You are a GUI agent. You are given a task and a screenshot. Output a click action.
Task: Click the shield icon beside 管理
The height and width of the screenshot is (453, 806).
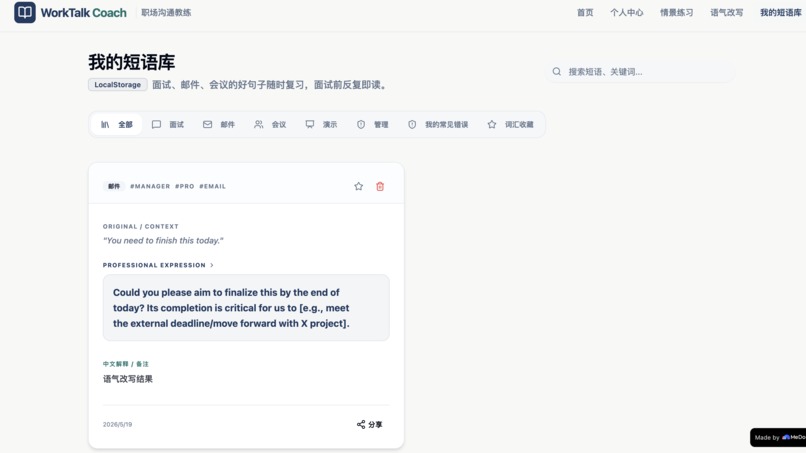(361, 124)
